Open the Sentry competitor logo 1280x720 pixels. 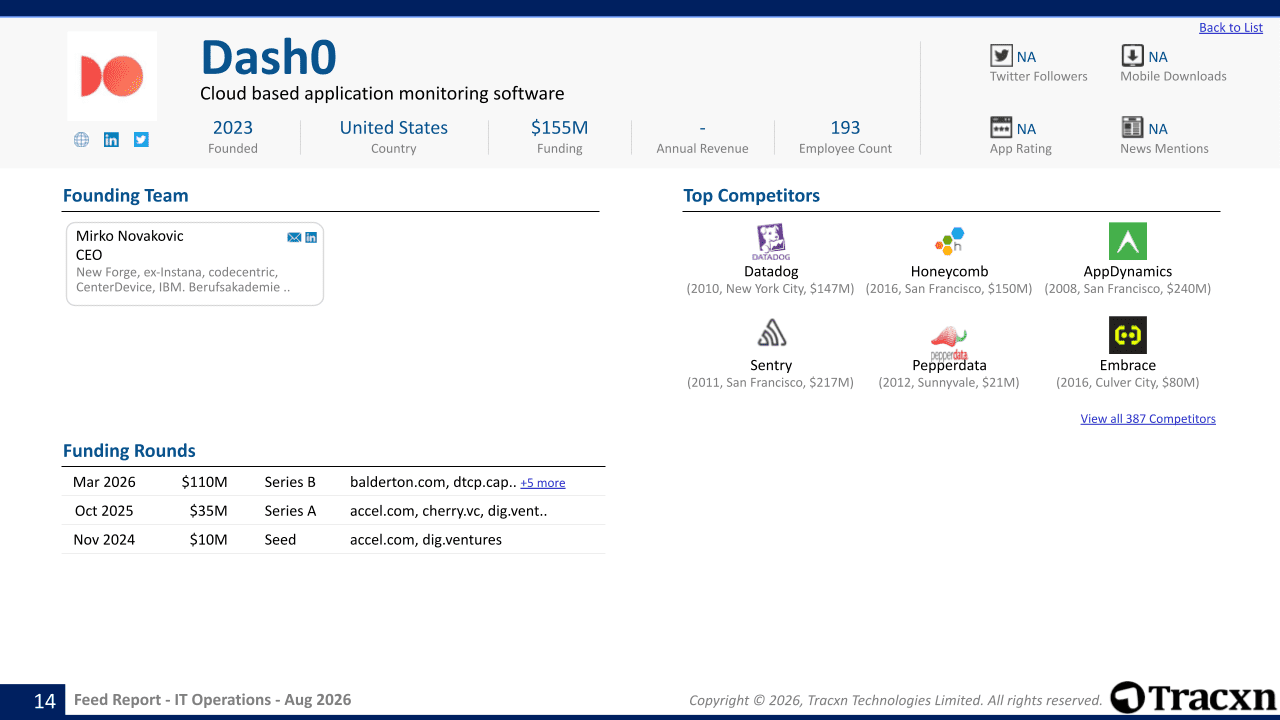point(771,332)
